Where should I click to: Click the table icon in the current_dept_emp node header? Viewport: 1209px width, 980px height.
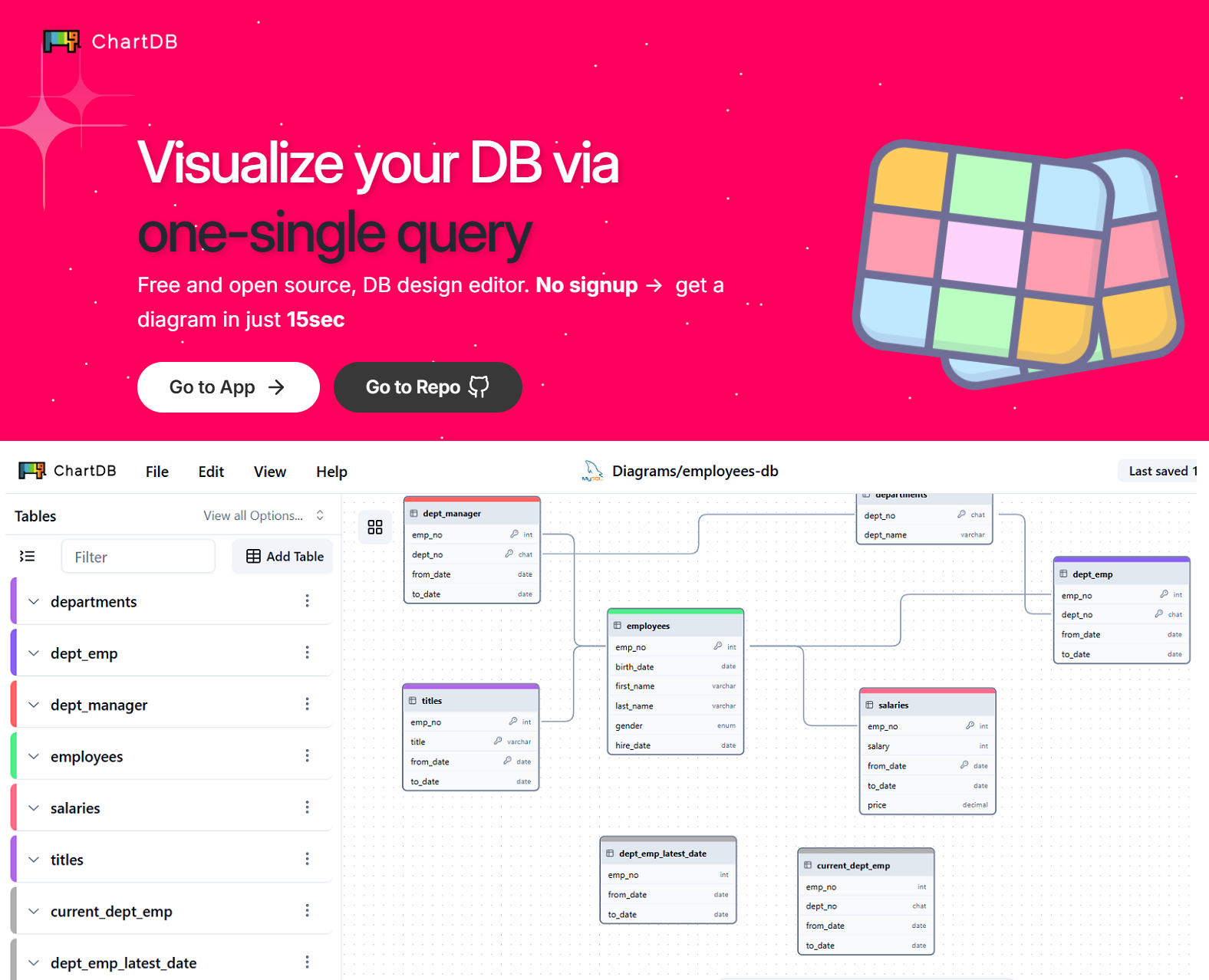tap(808, 865)
